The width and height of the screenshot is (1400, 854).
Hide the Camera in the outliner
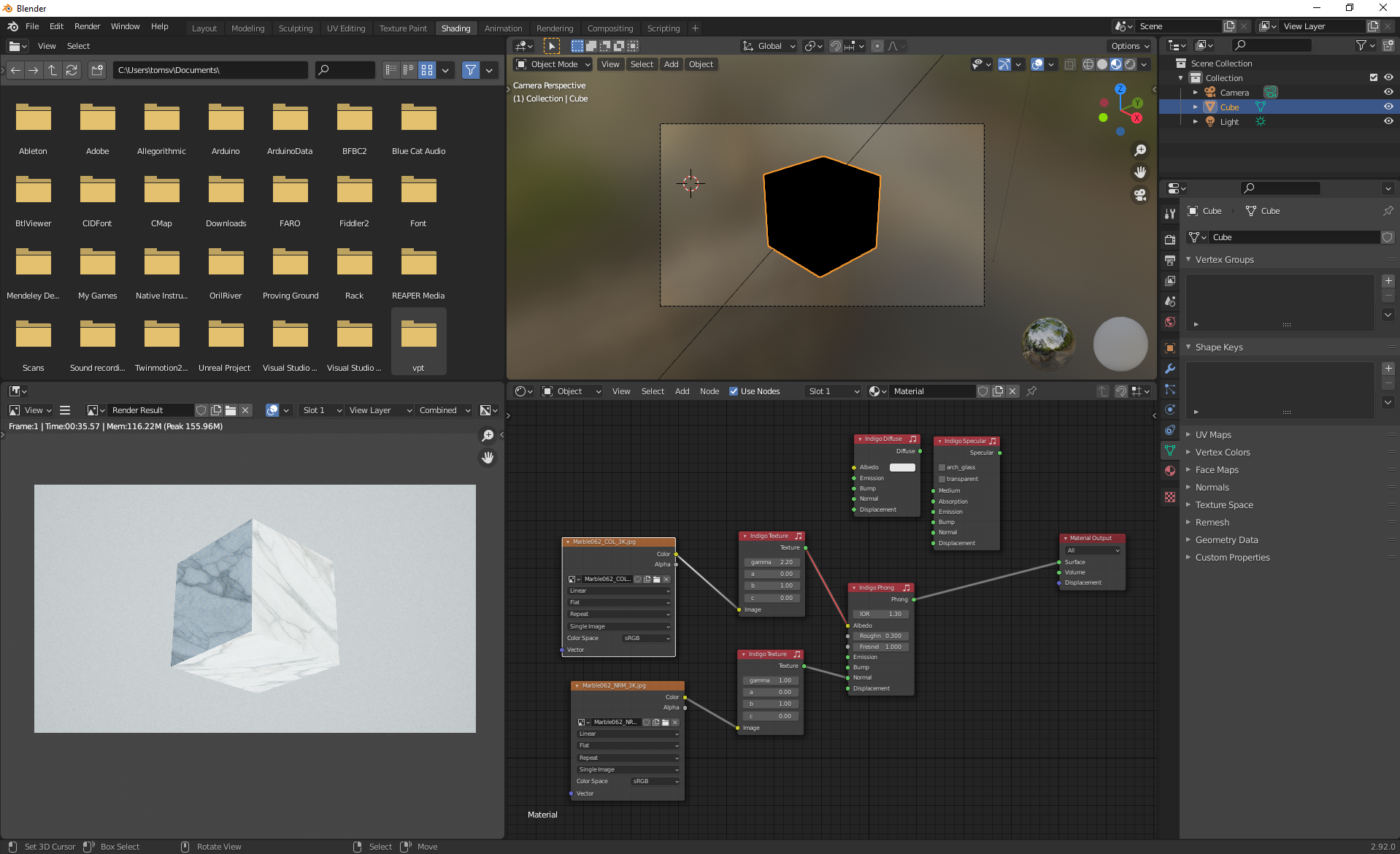(x=1388, y=93)
